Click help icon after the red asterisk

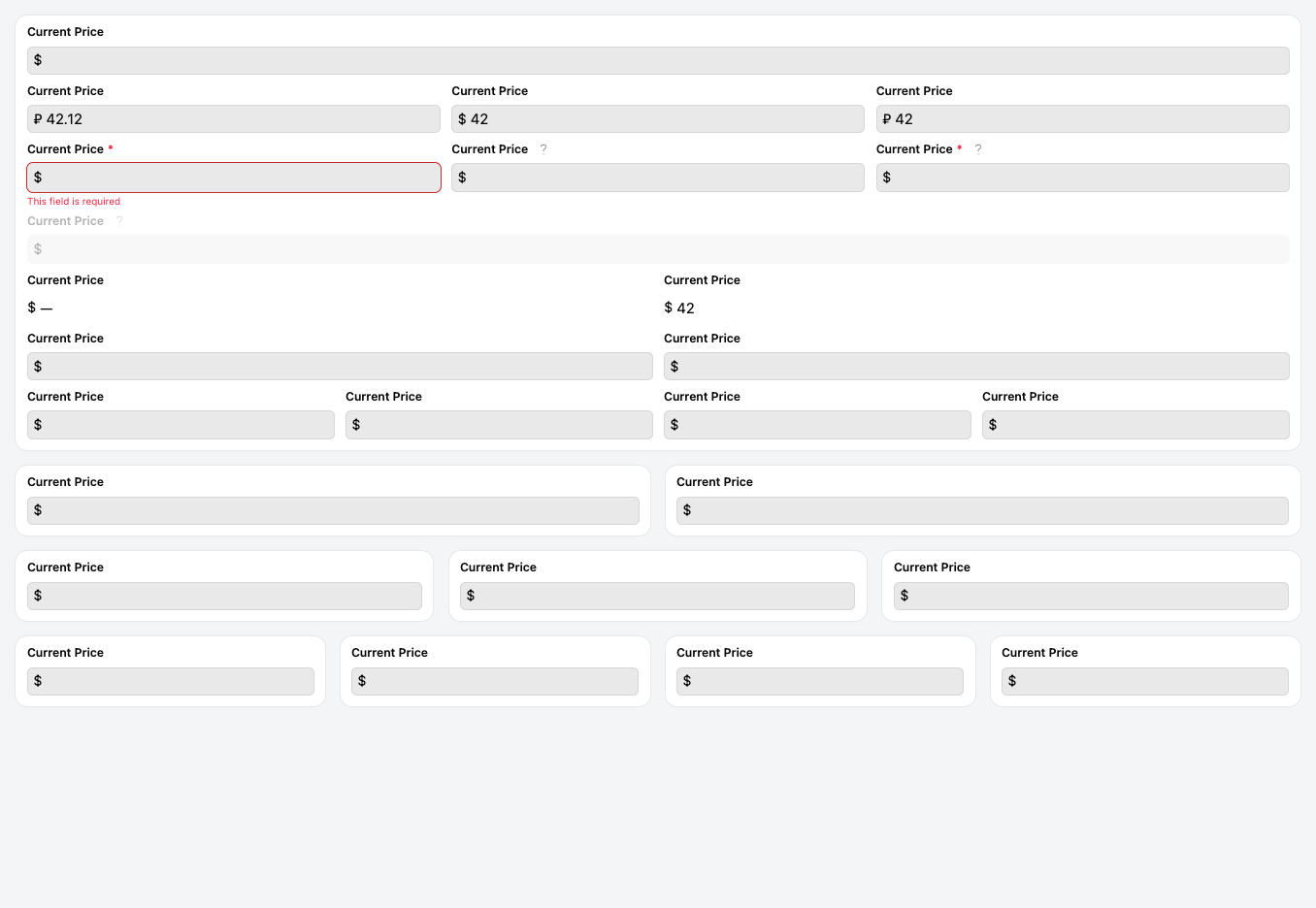pos(978,149)
